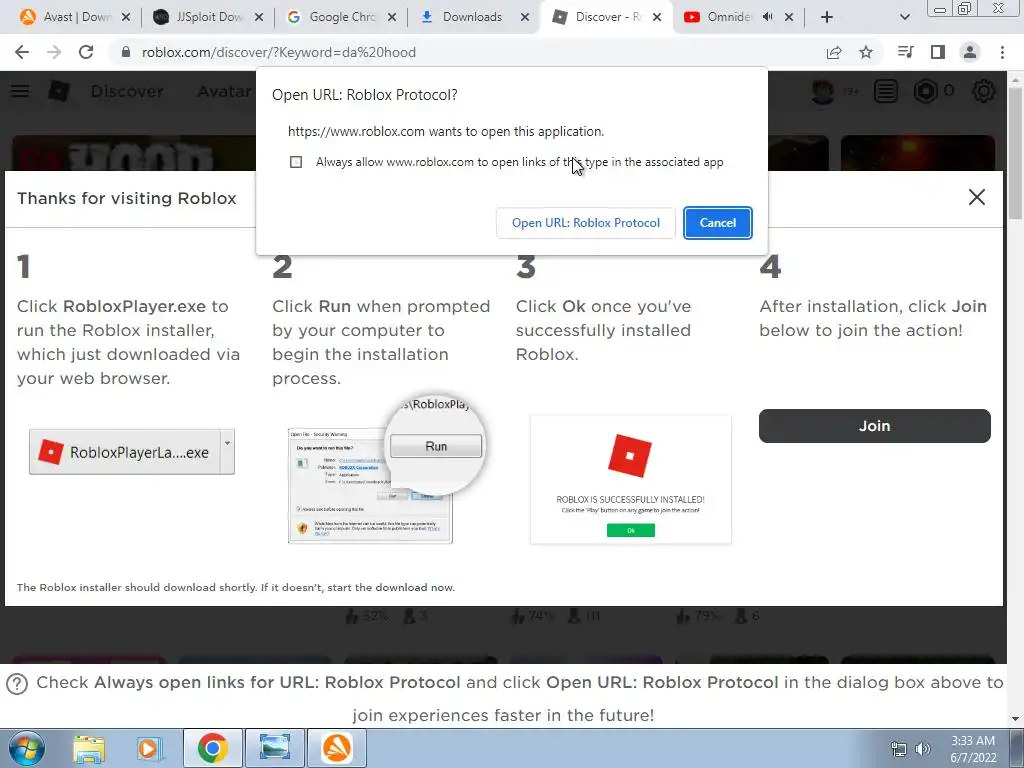This screenshot has height=768, width=1024.
Task: Open File Explorer from taskbar
Action: [x=89, y=748]
